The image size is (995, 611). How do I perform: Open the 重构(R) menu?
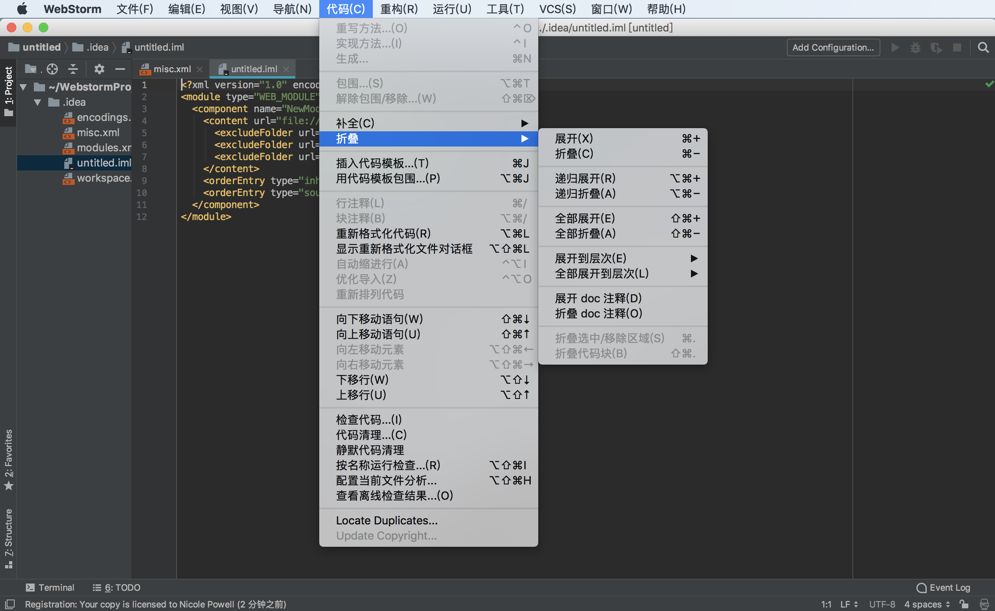tap(399, 9)
